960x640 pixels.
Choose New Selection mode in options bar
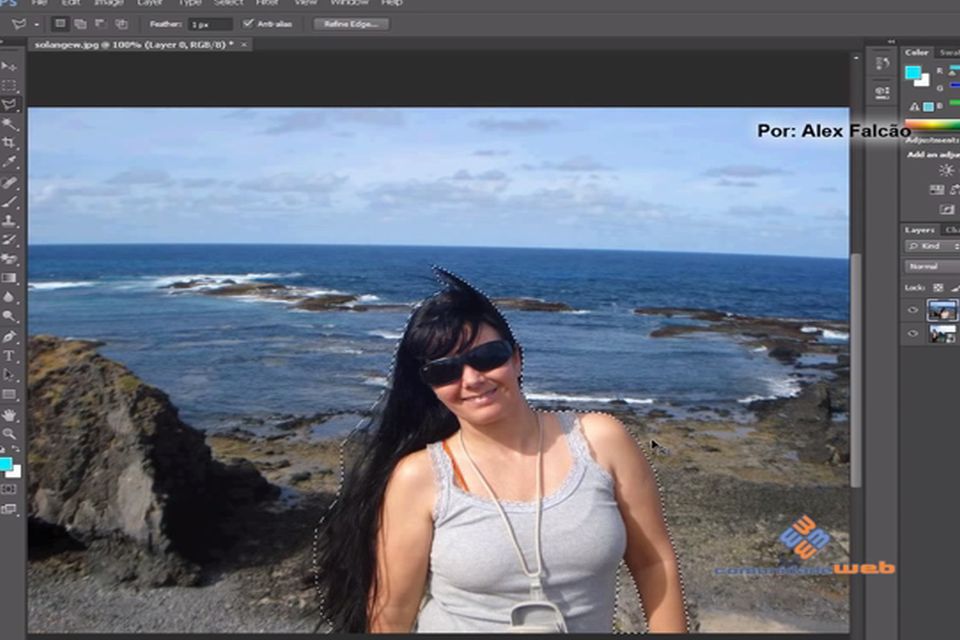pyautogui.click(x=60, y=24)
